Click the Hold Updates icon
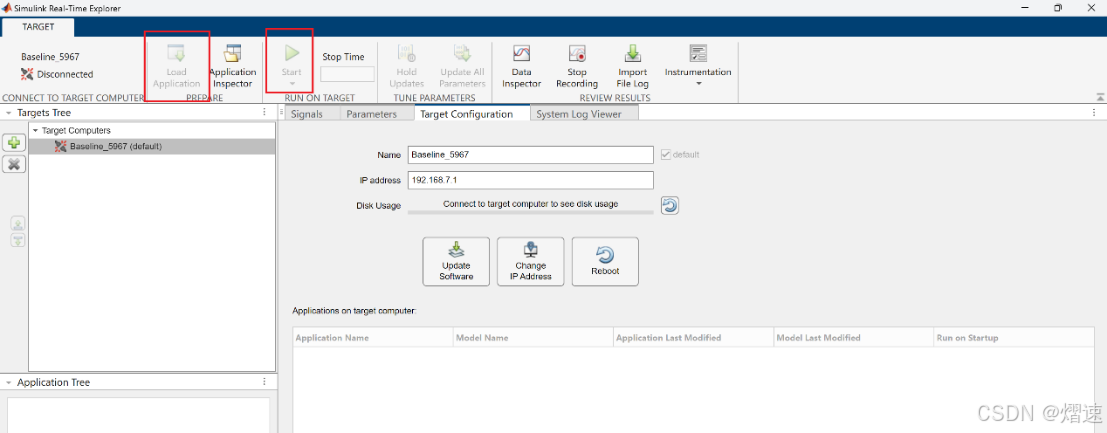The image size is (1107, 433). tap(407, 53)
